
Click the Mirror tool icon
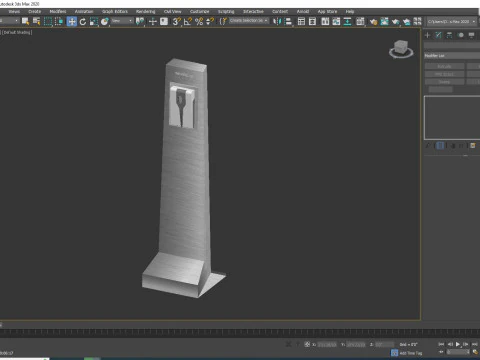point(277,22)
